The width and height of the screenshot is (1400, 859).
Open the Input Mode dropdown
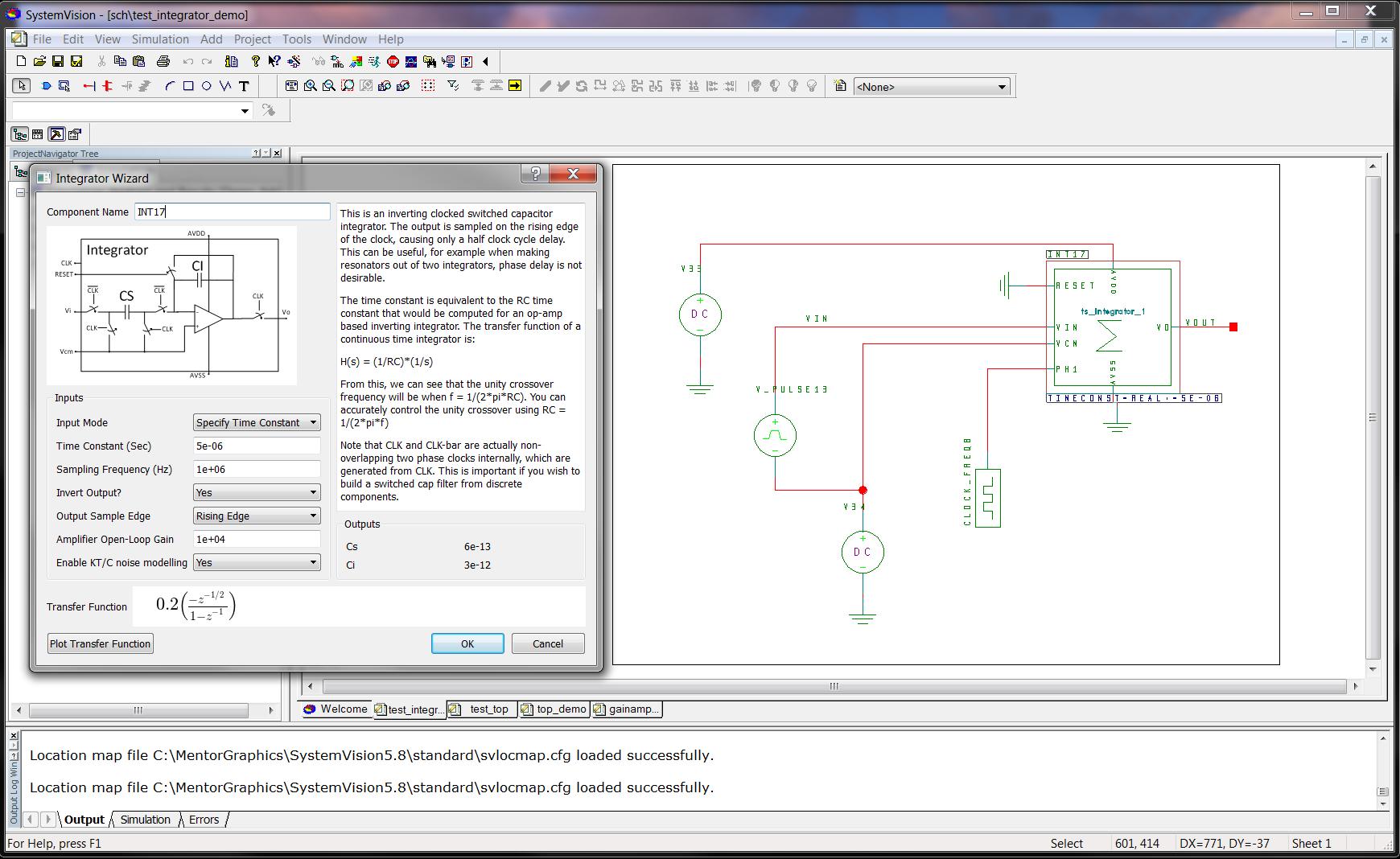coord(257,422)
